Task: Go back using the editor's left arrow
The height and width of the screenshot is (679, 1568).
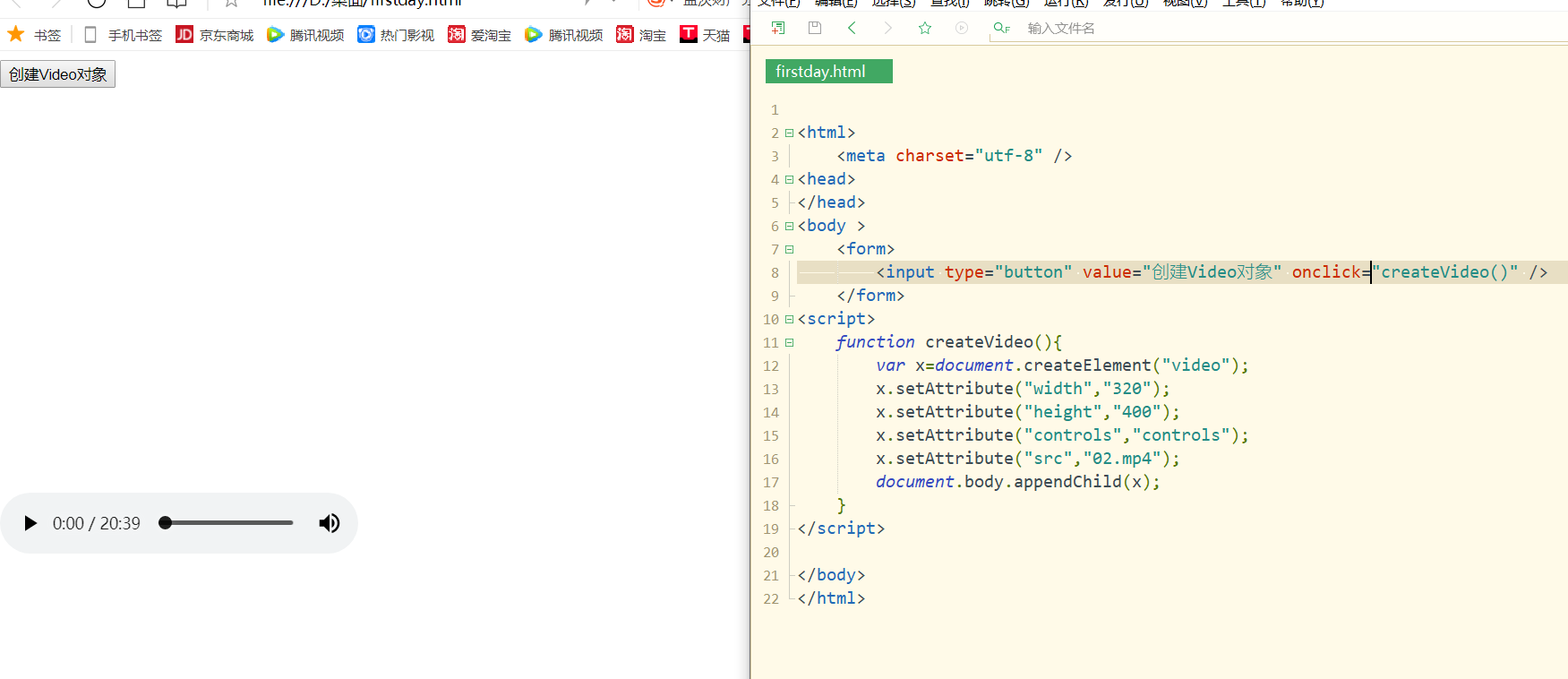Action: tap(852, 28)
